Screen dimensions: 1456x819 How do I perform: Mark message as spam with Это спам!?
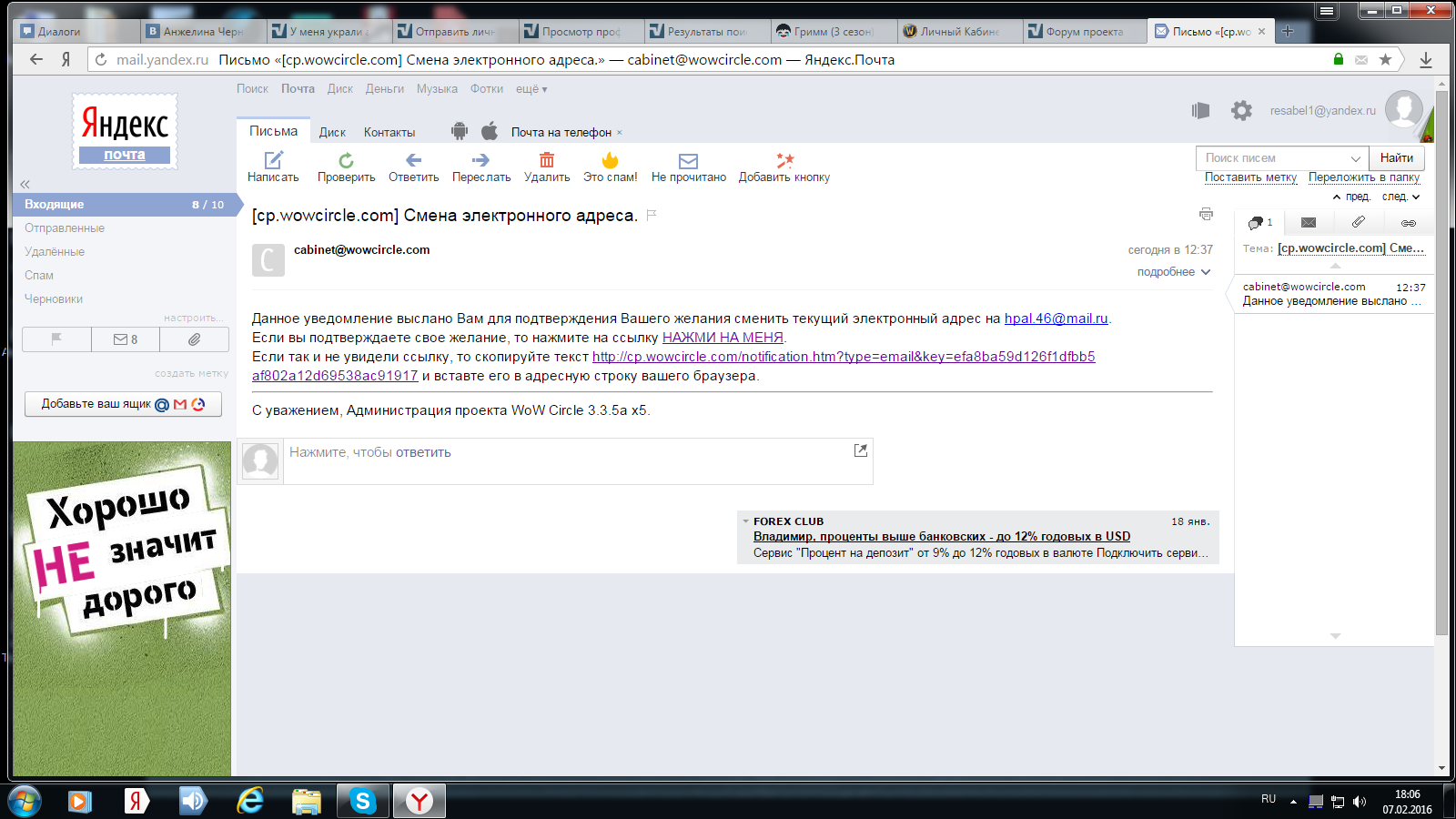tap(610, 161)
